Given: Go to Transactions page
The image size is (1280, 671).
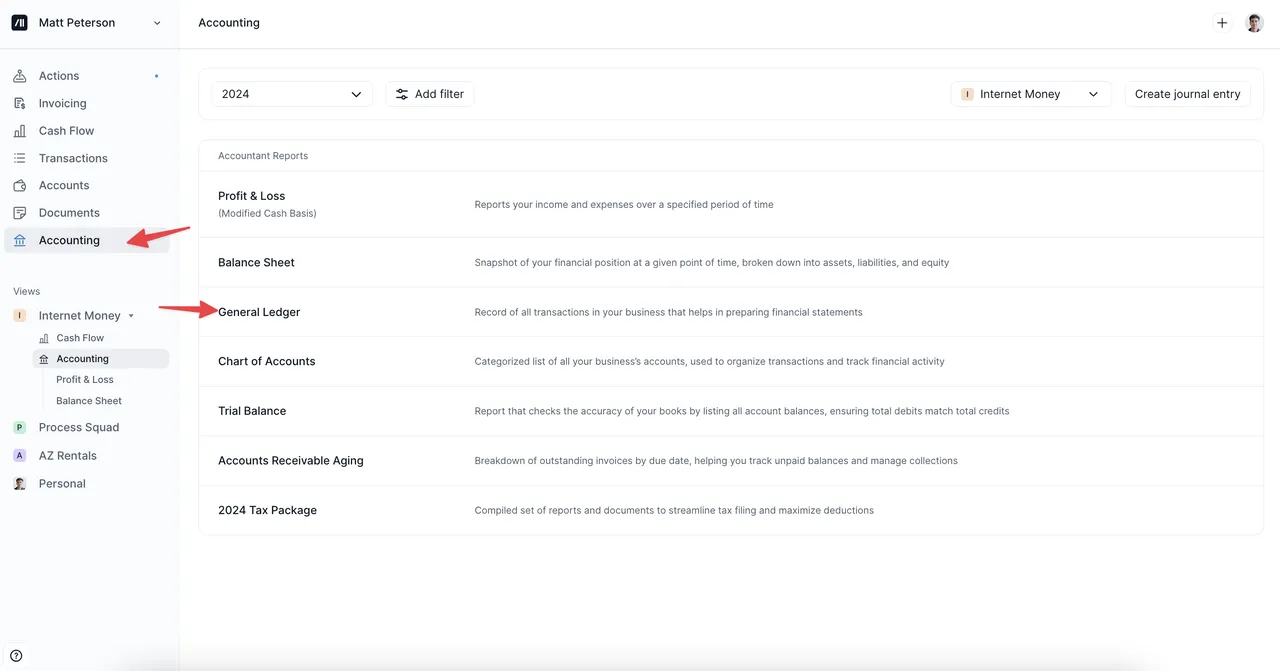Looking at the screenshot, I should pos(73,158).
